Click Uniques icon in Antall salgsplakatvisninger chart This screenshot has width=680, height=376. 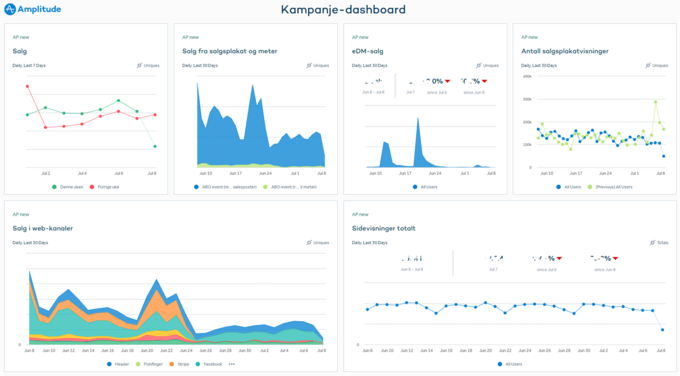pos(647,65)
